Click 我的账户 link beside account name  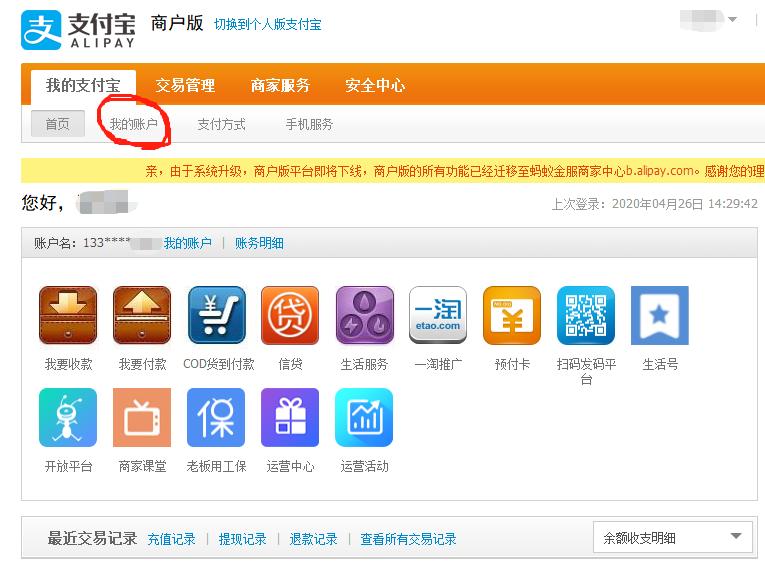(187, 243)
